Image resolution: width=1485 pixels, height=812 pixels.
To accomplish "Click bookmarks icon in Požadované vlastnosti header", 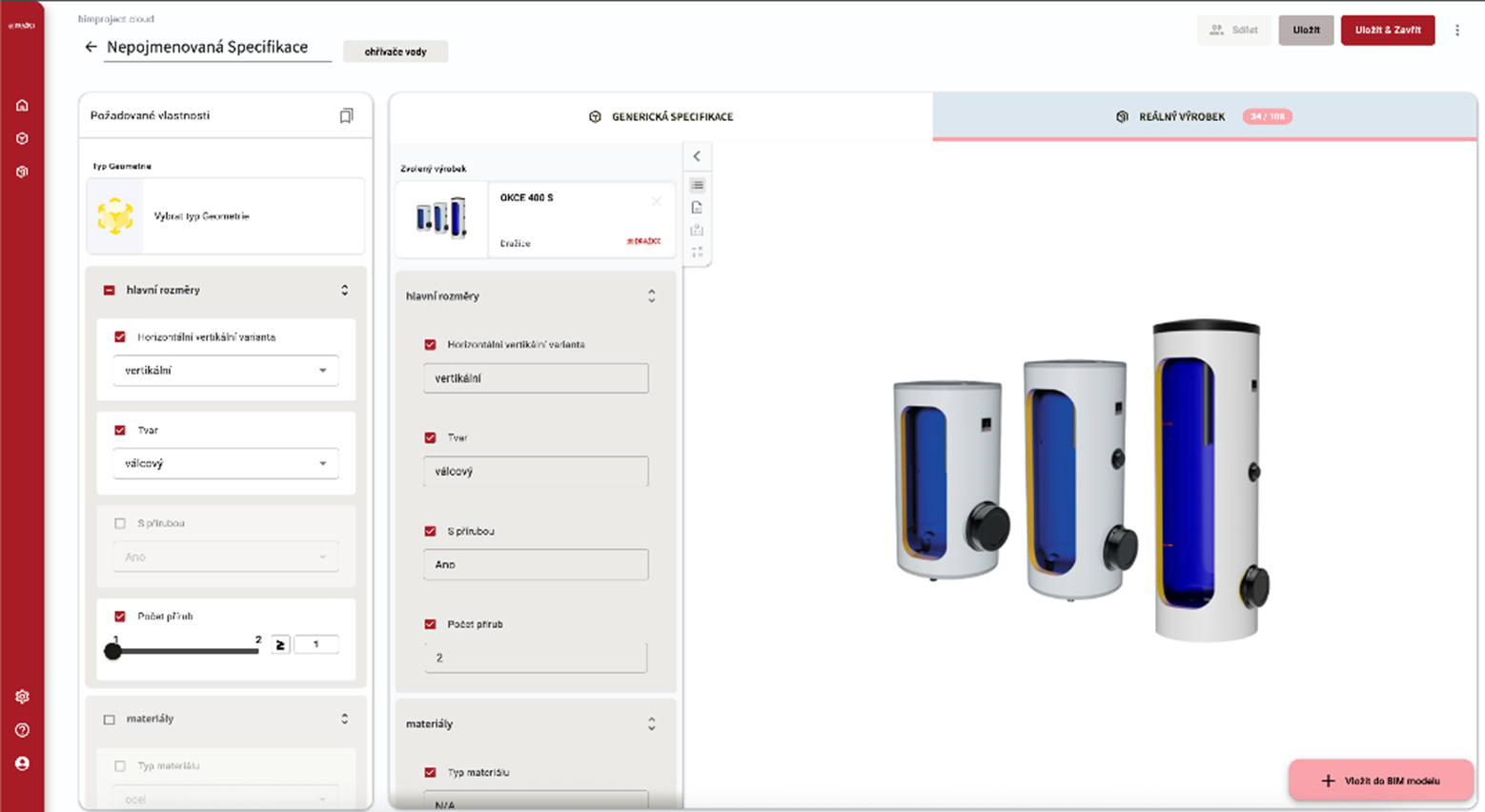I will [346, 115].
